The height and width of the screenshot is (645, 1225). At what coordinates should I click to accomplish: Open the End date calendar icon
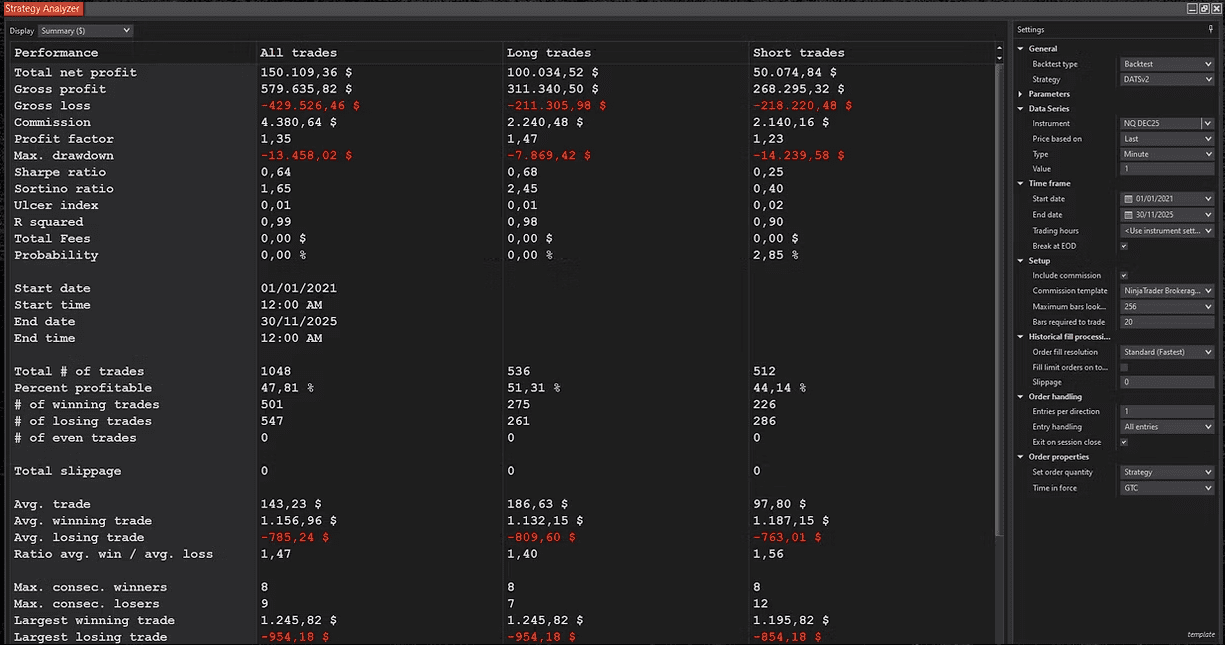tap(1128, 215)
